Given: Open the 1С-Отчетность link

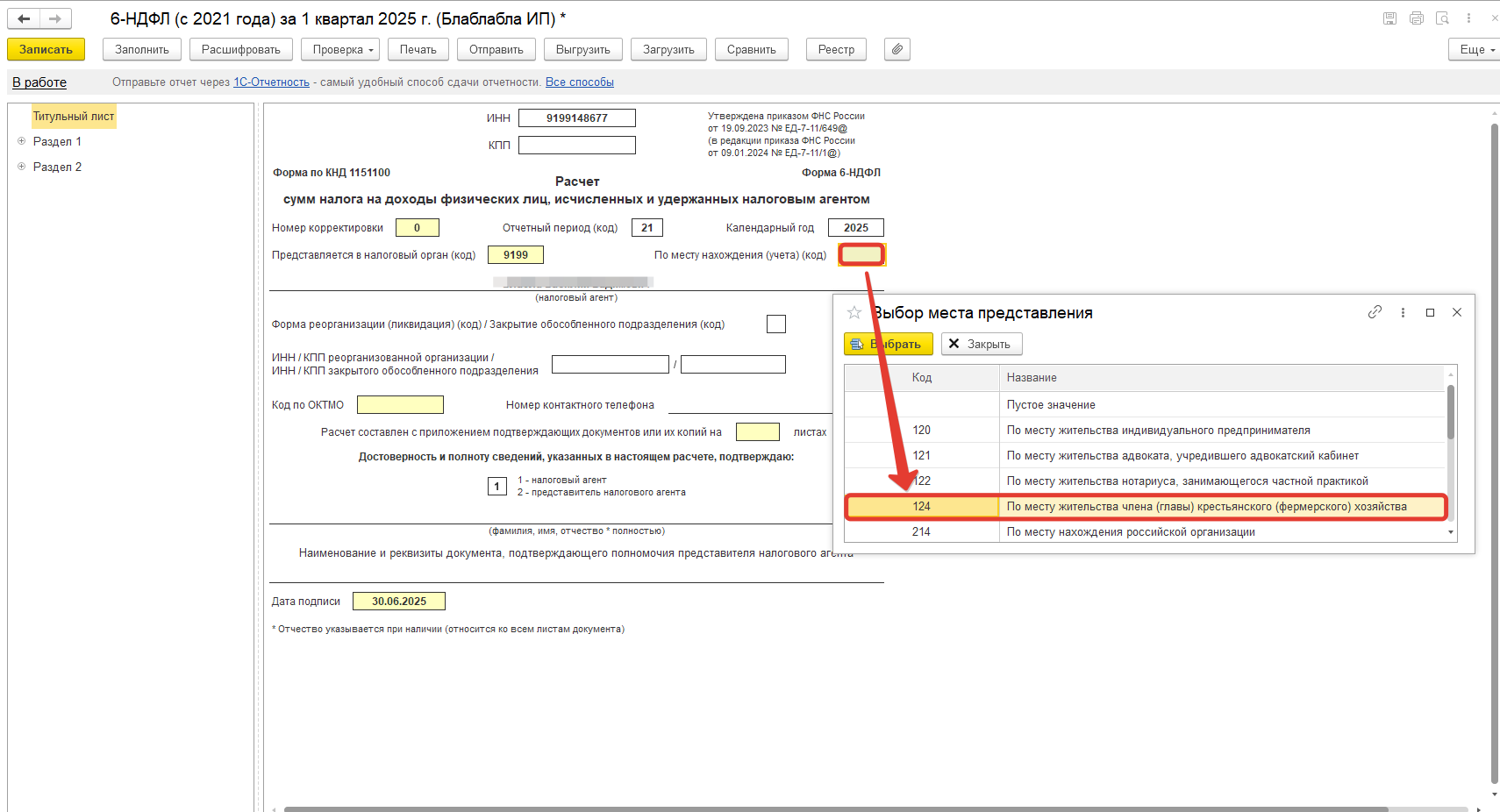Looking at the screenshot, I should click(271, 82).
